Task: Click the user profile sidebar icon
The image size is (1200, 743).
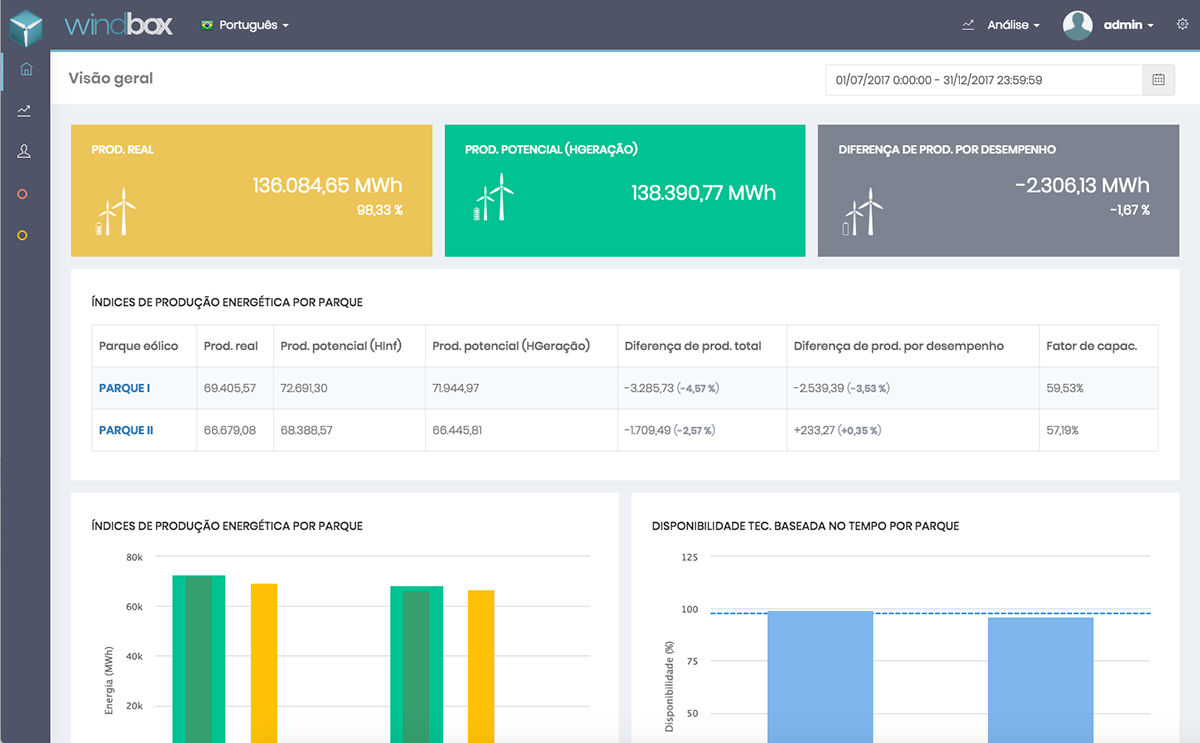Action: (x=24, y=151)
